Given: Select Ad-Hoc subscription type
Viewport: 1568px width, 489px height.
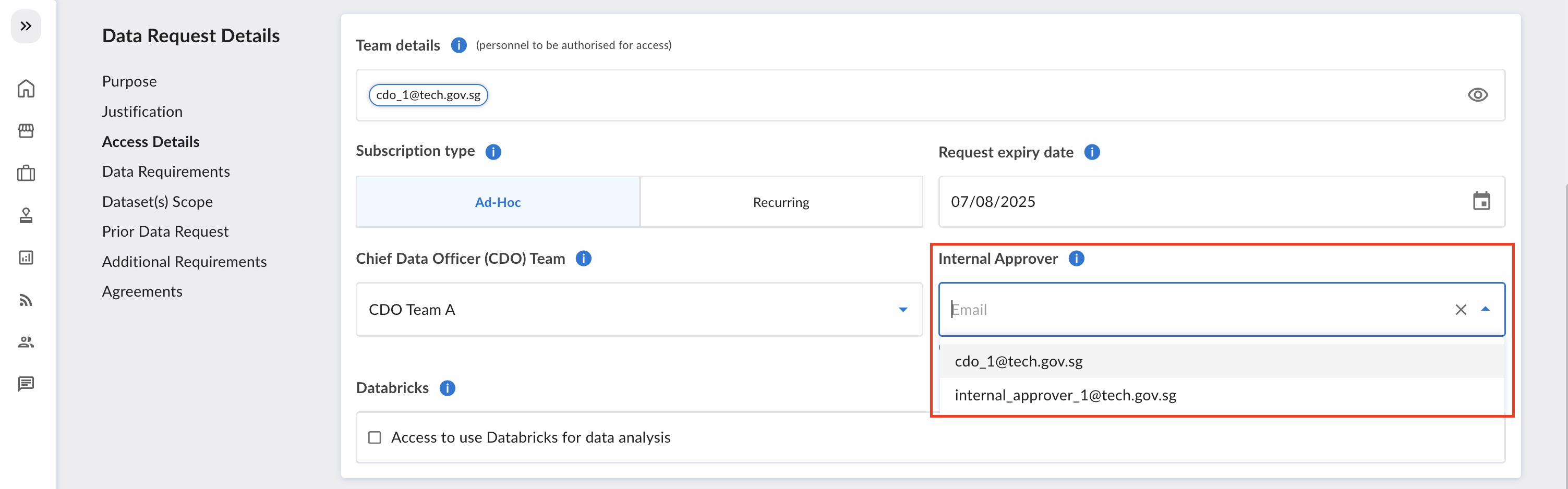Looking at the screenshot, I should (x=498, y=202).
